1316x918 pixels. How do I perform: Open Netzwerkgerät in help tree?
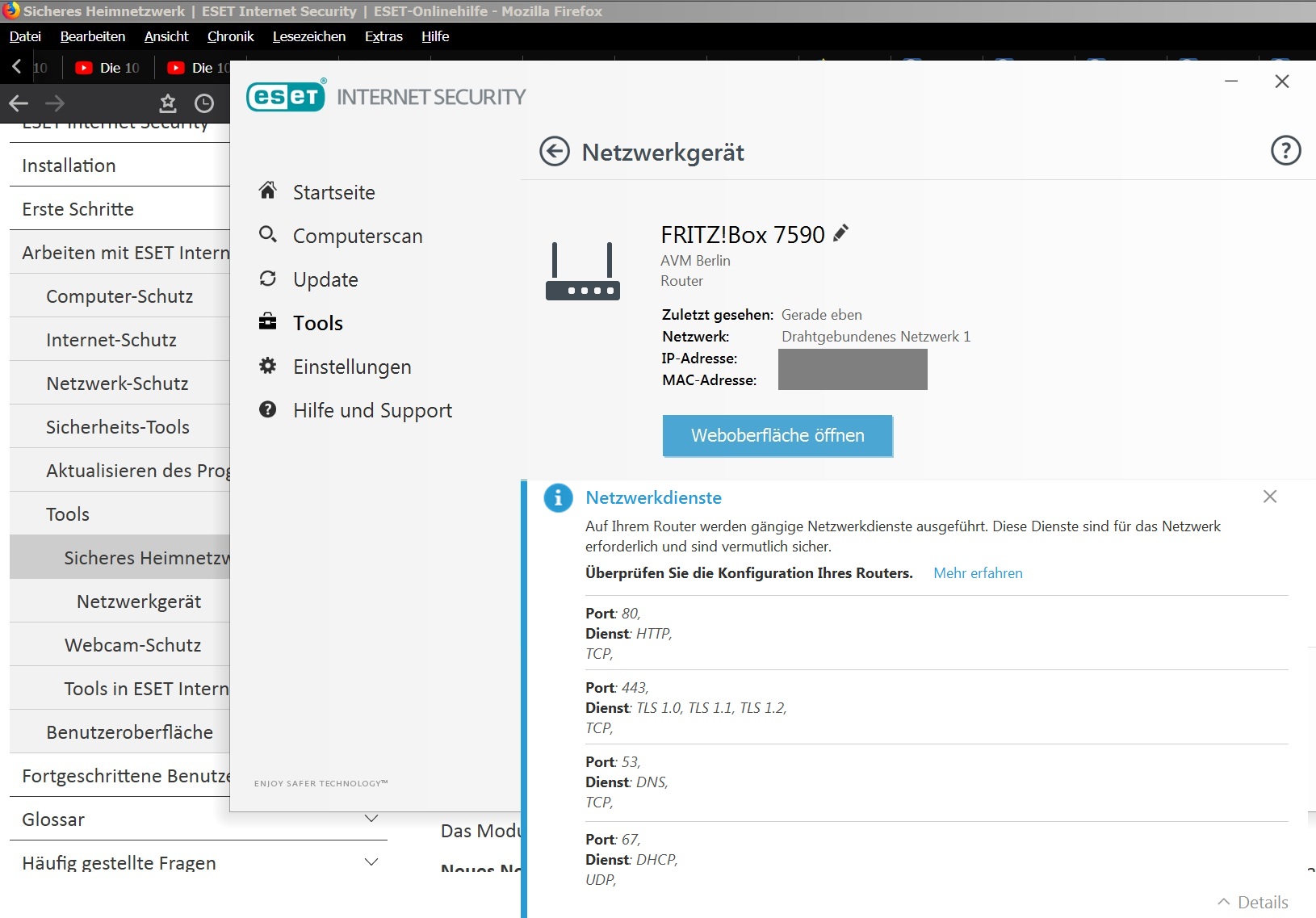(119, 601)
